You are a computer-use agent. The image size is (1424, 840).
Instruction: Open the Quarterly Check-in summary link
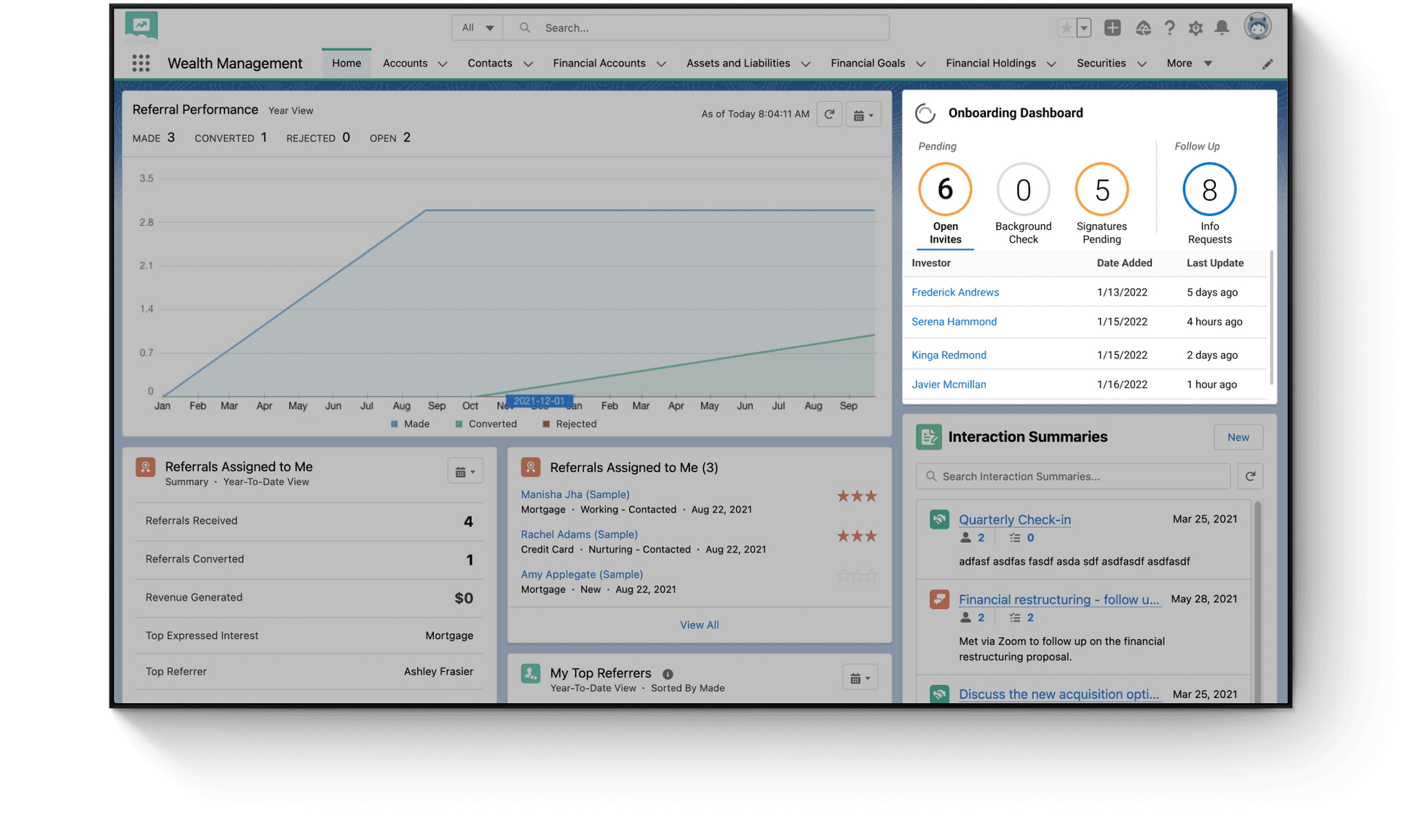1014,519
